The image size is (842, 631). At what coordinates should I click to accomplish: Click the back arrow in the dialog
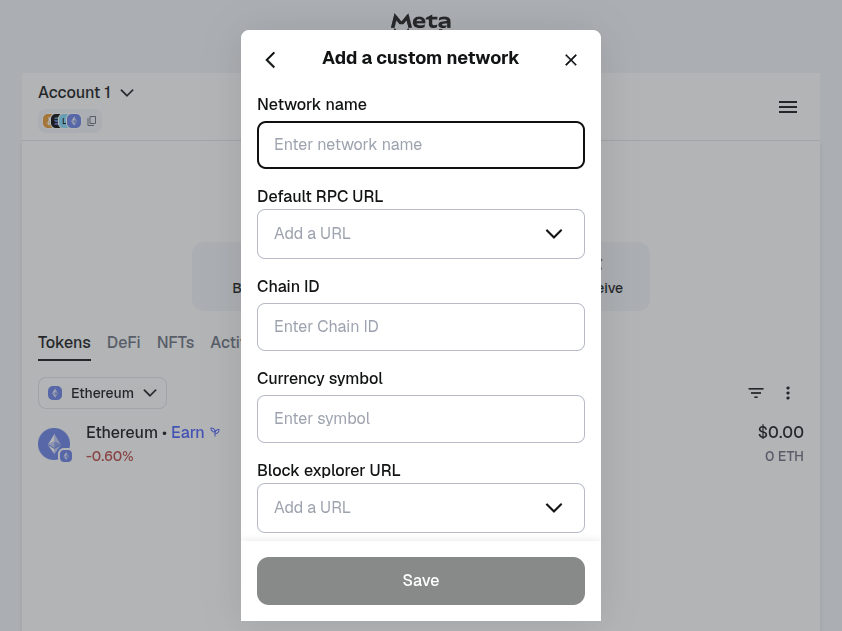[270, 59]
